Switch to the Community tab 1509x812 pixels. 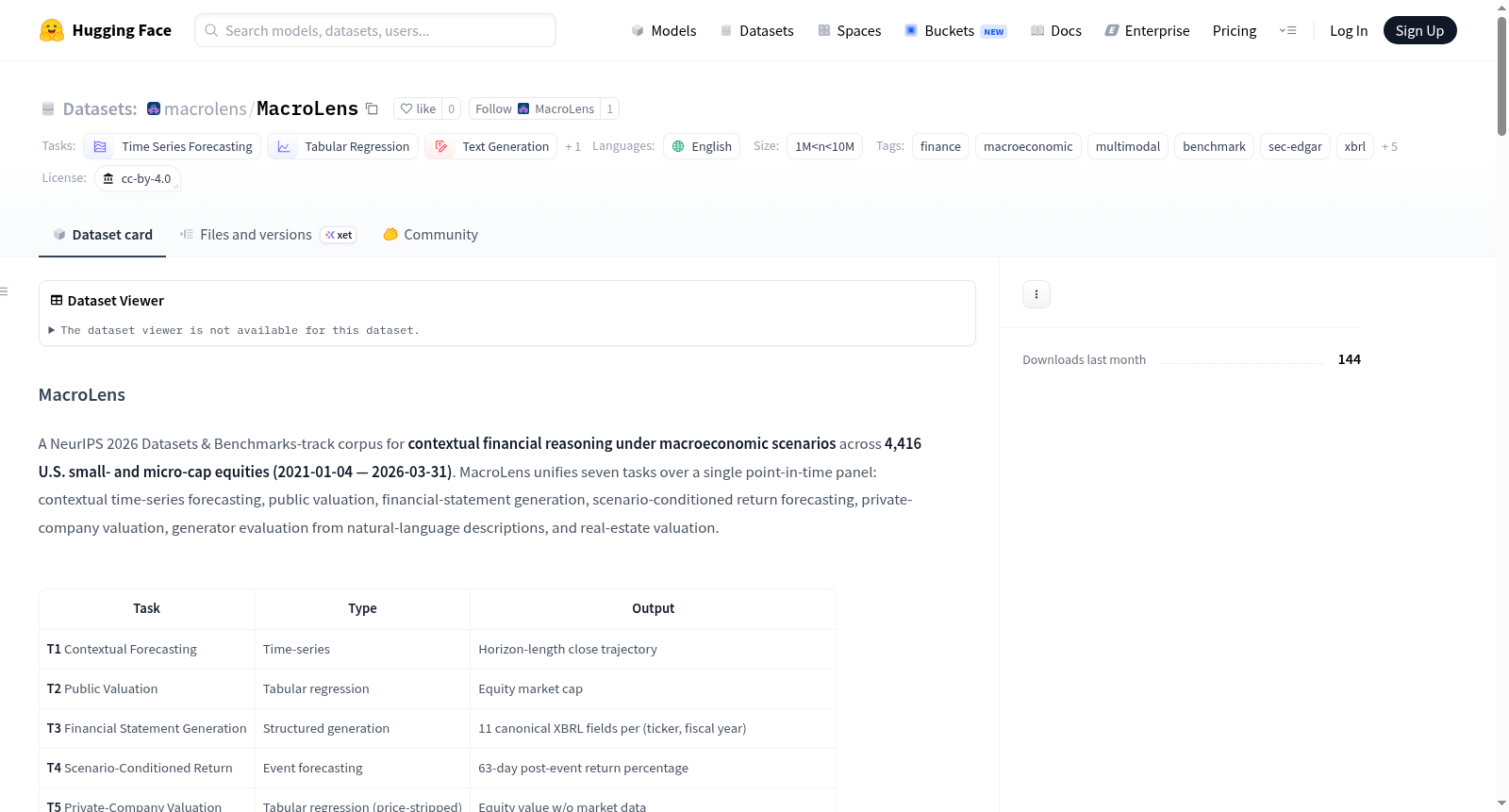tap(430, 235)
